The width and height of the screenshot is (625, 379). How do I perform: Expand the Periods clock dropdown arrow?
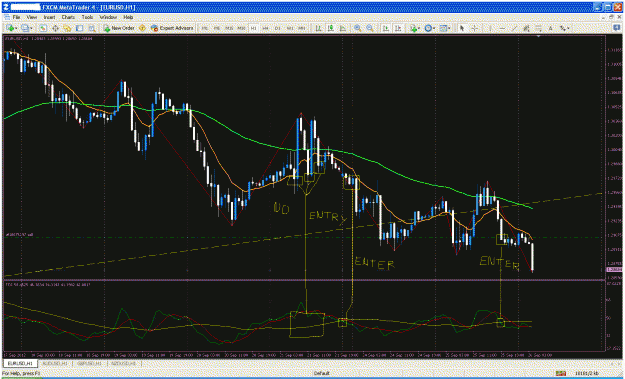434,28
